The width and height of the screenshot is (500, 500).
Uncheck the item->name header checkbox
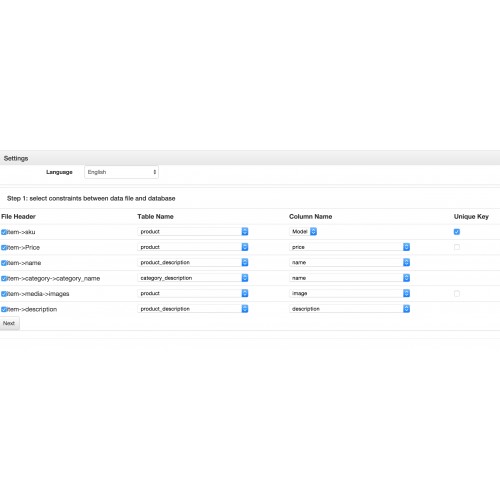point(4,263)
